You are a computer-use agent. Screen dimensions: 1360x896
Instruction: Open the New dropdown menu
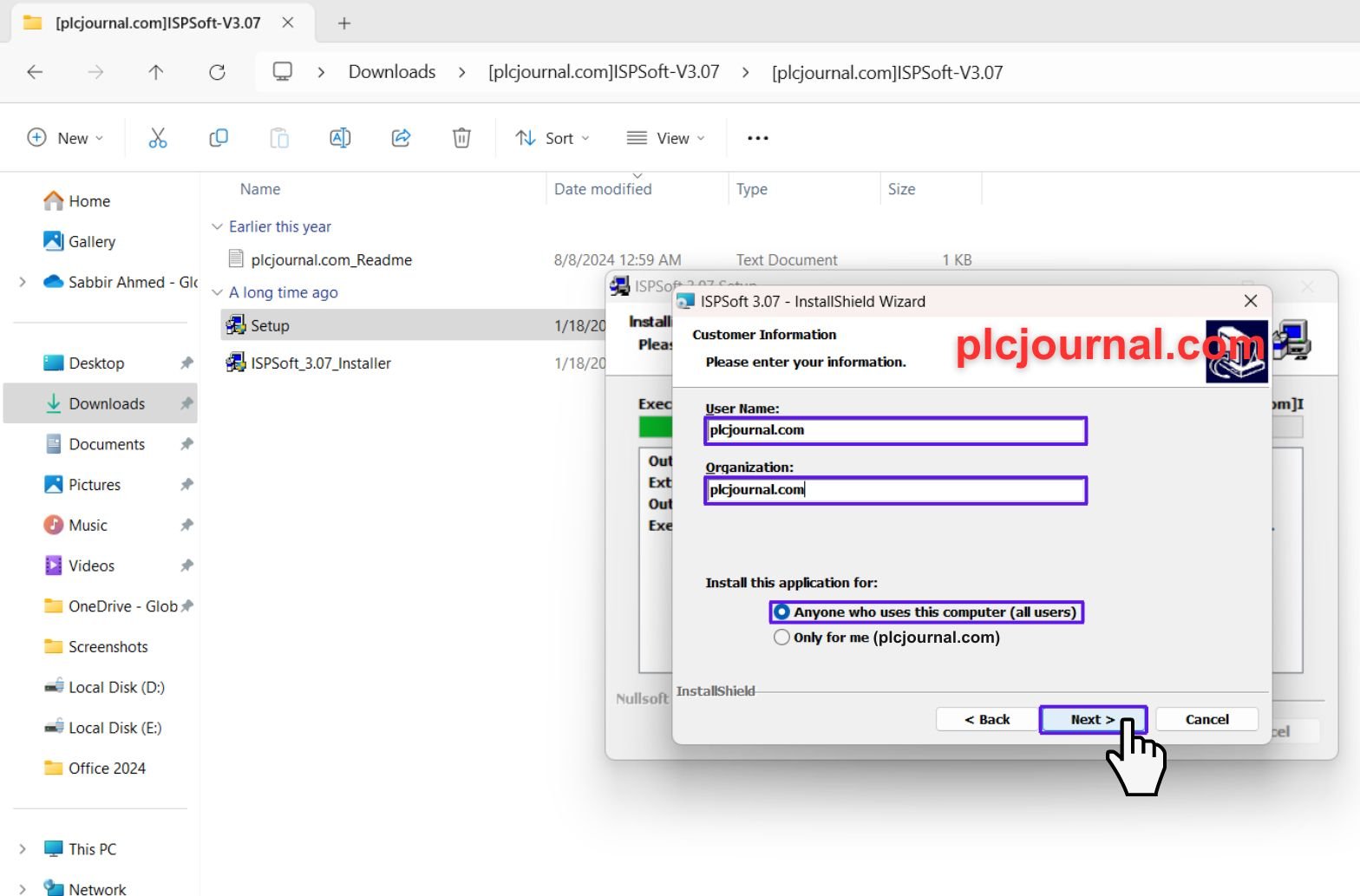click(65, 138)
